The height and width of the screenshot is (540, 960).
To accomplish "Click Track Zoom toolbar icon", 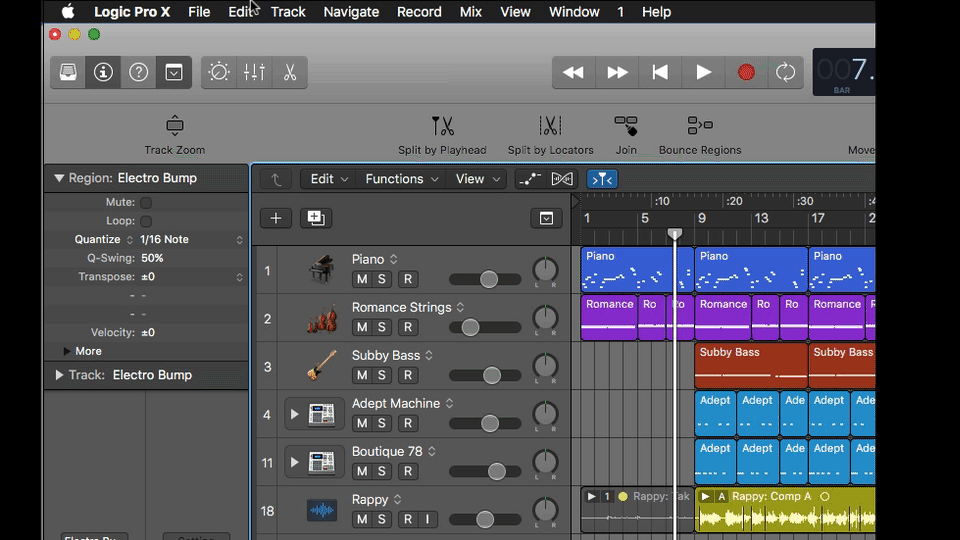I will 174,126.
